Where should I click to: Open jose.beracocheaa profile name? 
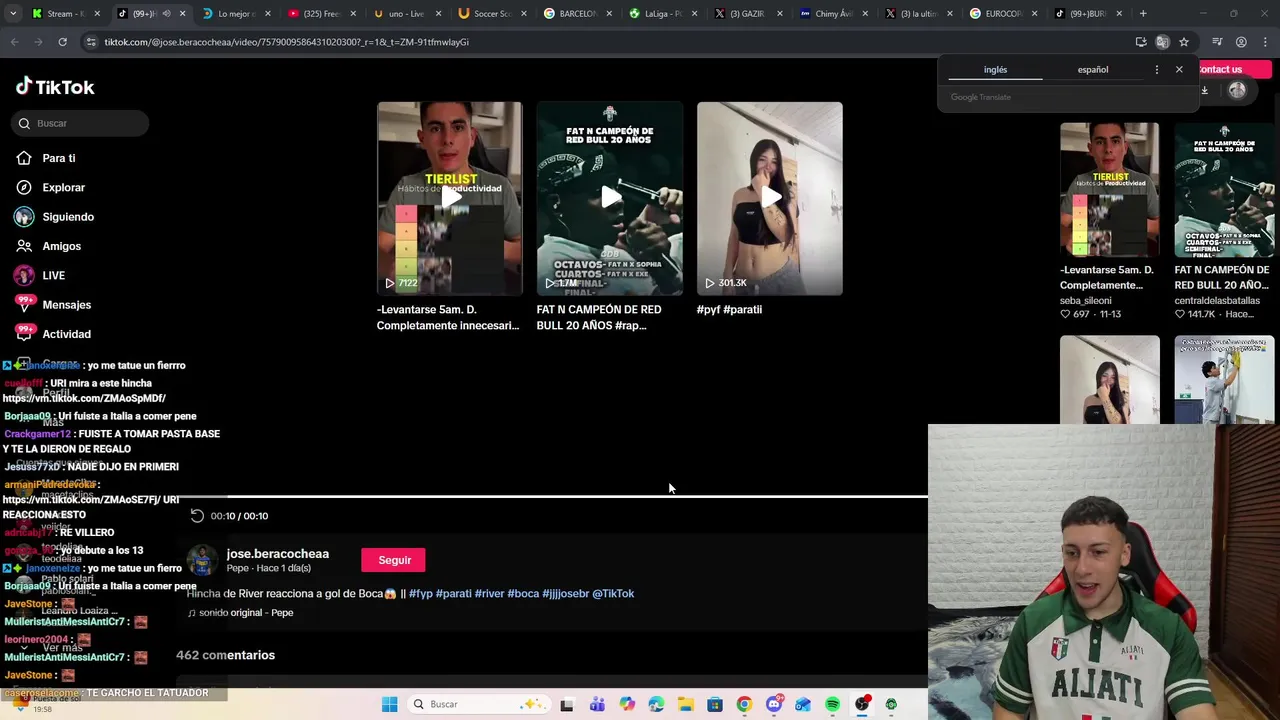[x=277, y=554]
